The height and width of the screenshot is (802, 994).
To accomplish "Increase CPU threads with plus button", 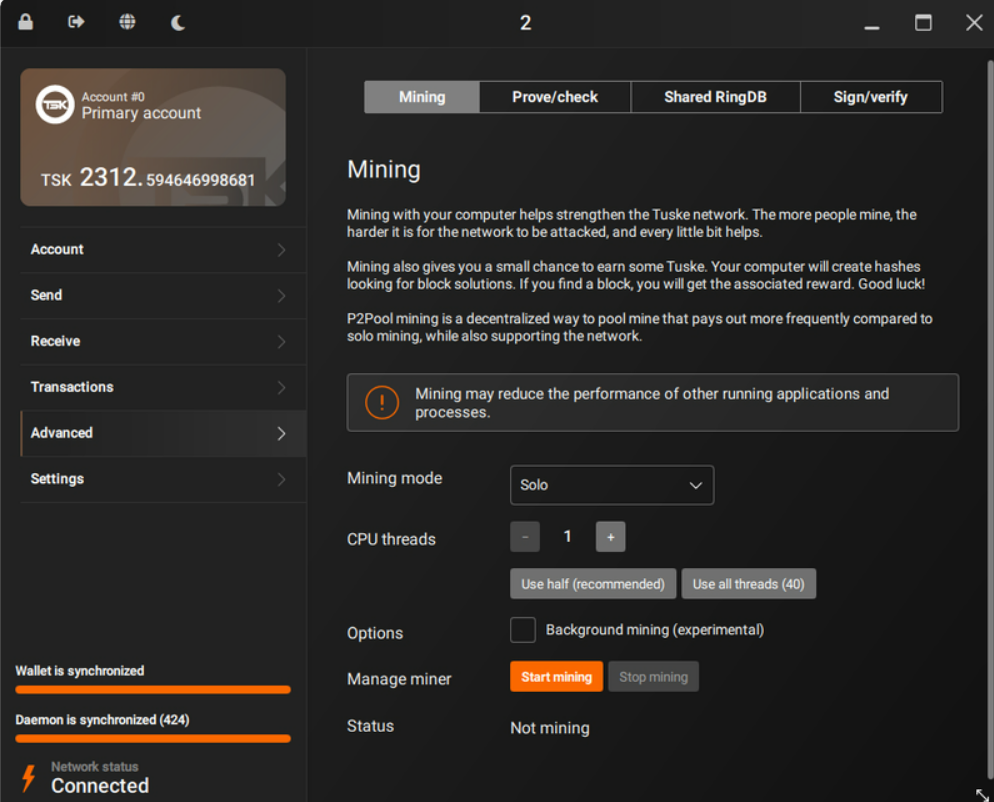I will coord(610,537).
